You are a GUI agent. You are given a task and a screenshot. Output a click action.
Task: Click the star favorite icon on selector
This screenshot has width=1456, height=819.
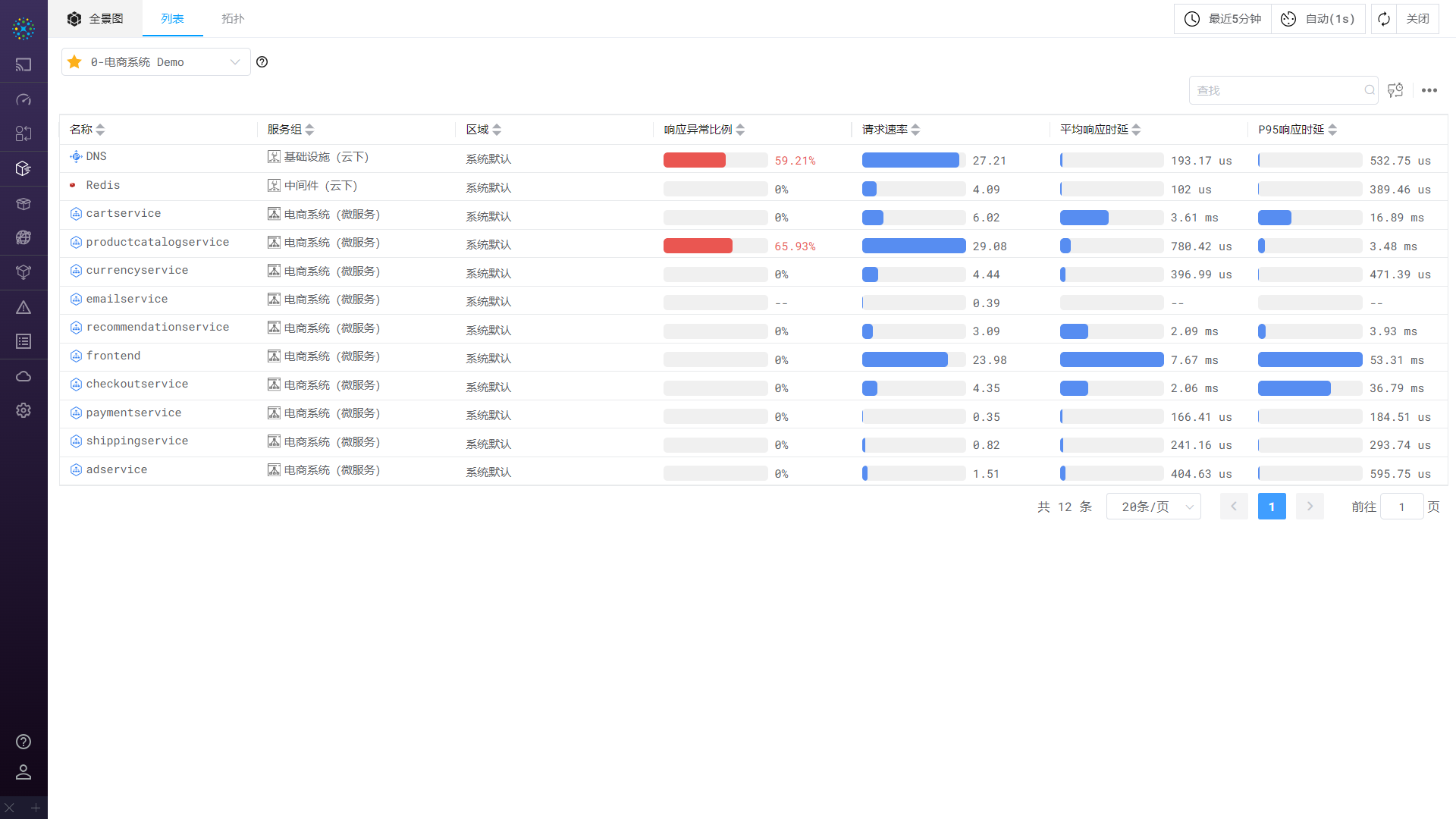tap(74, 62)
